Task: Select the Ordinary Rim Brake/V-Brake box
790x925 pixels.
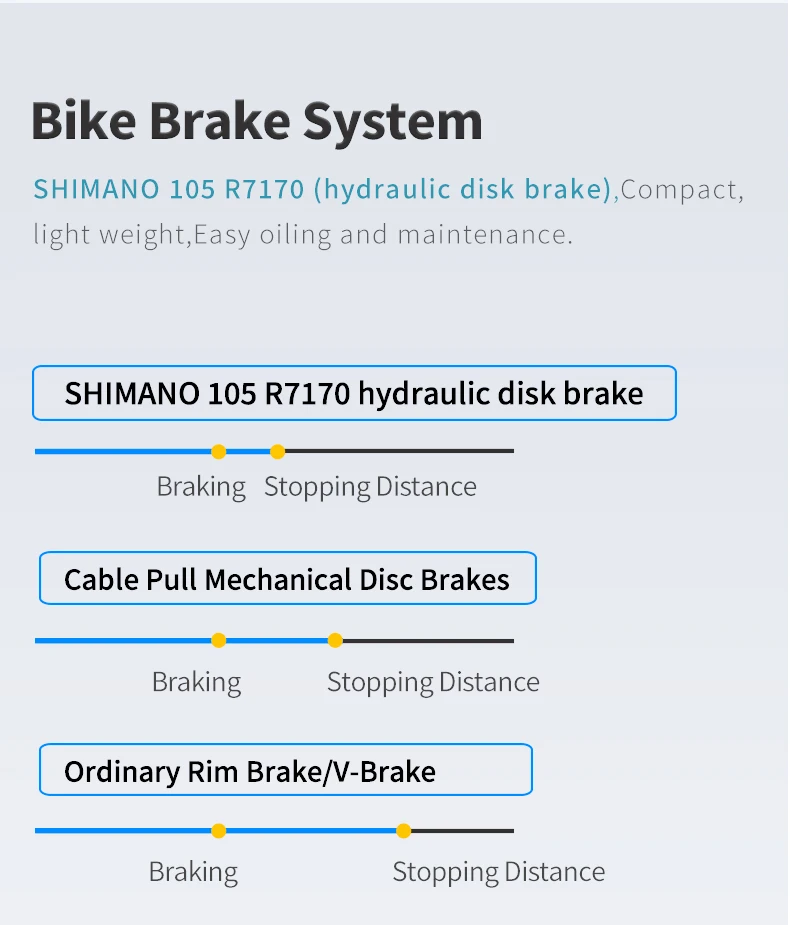Action: pyautogui.click(x=285, y=771)
